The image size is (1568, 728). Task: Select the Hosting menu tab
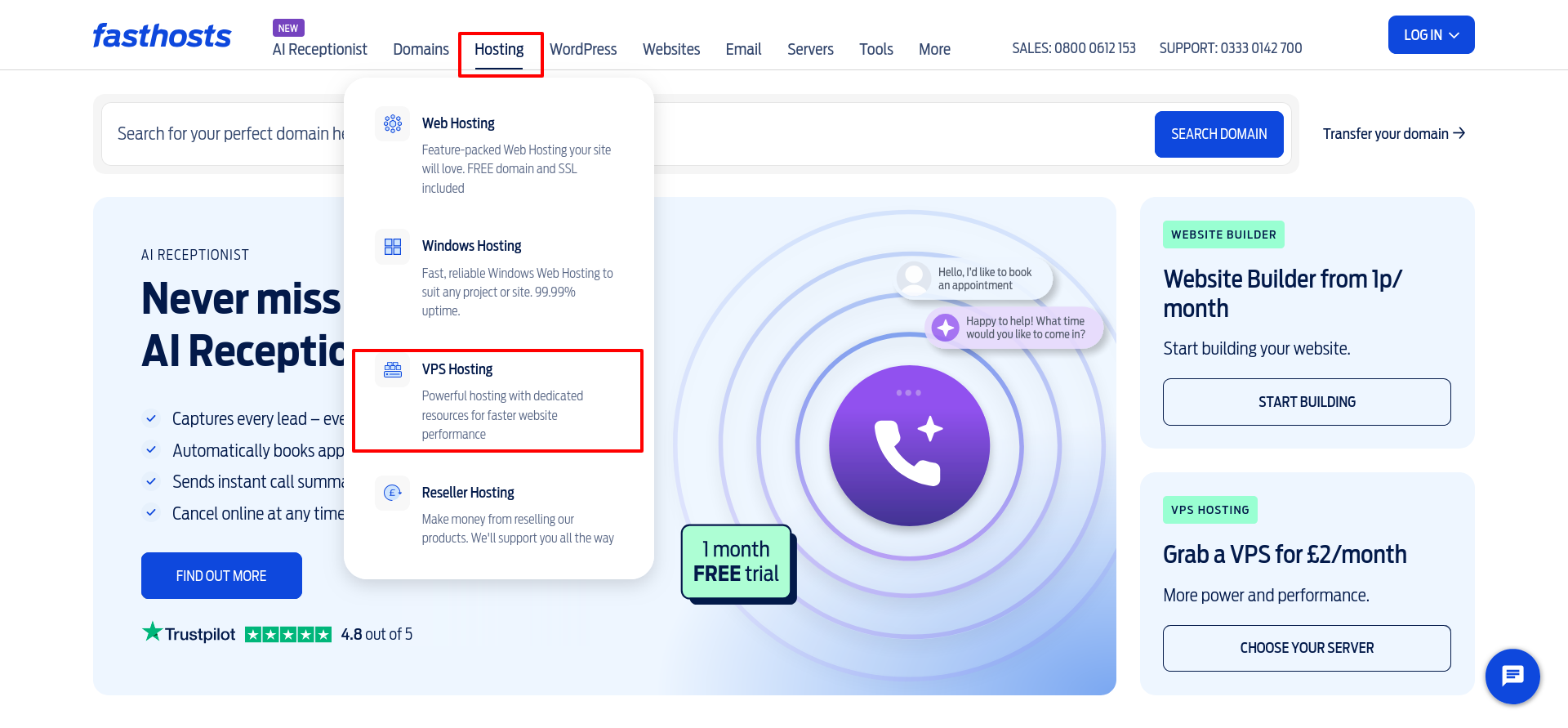coord(499,49)
